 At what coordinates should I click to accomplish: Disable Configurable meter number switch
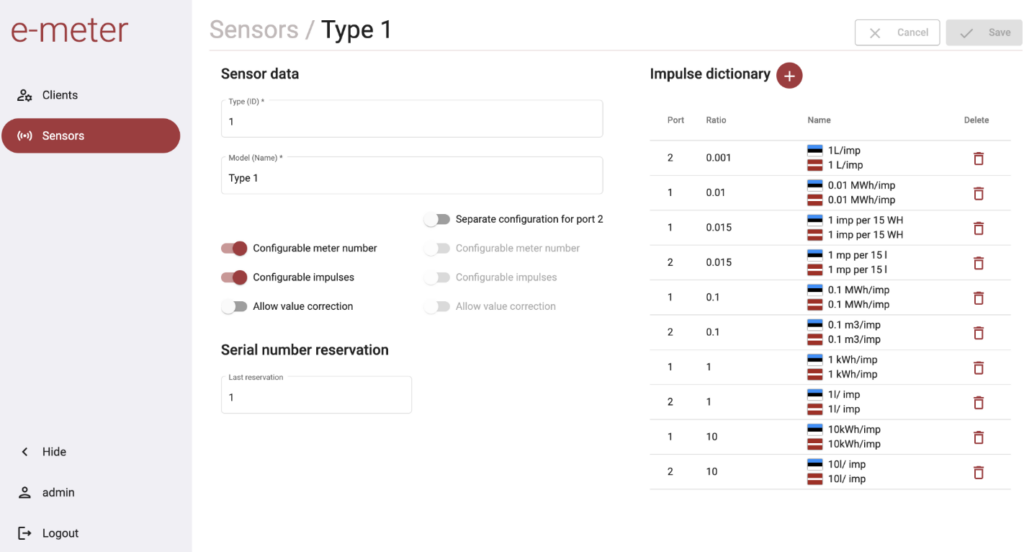234,248
